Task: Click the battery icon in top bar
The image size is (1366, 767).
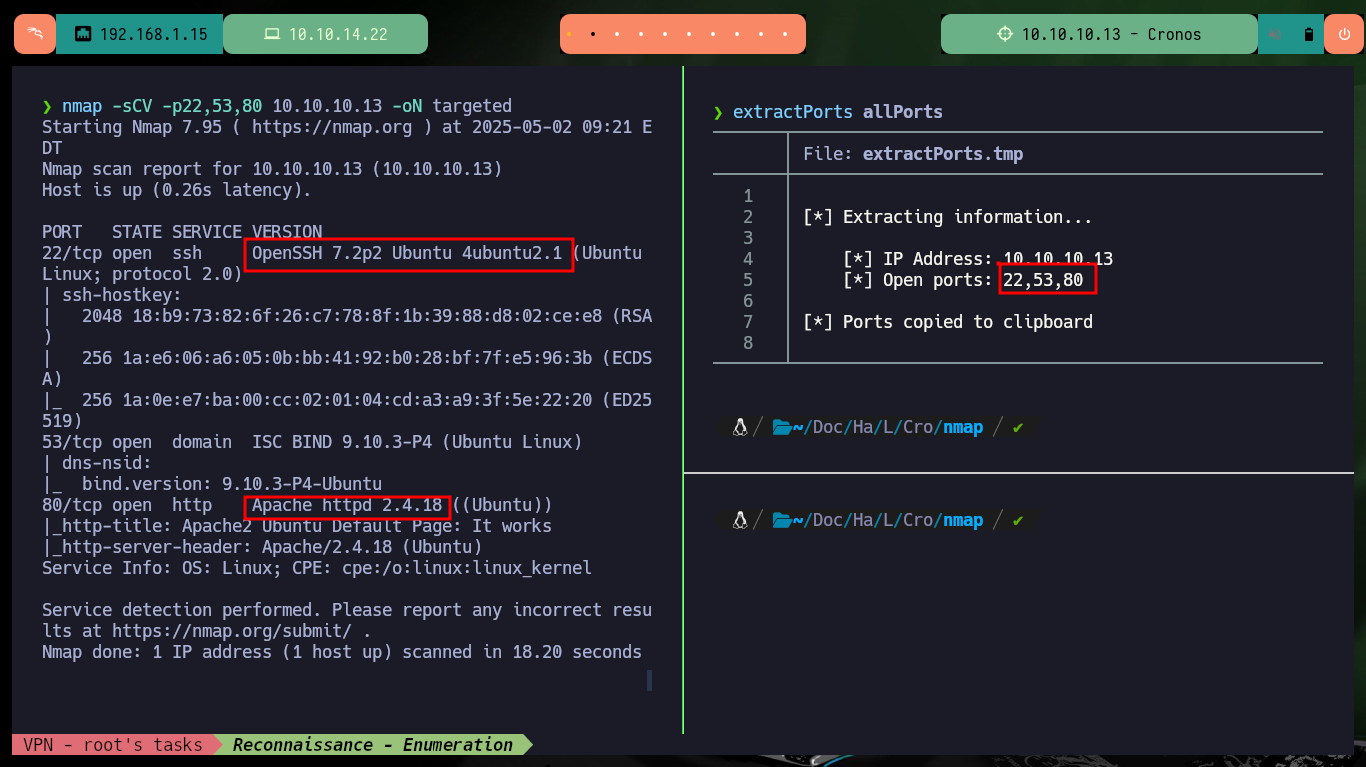Action: pyautogui.click(x=1308, y=34)
